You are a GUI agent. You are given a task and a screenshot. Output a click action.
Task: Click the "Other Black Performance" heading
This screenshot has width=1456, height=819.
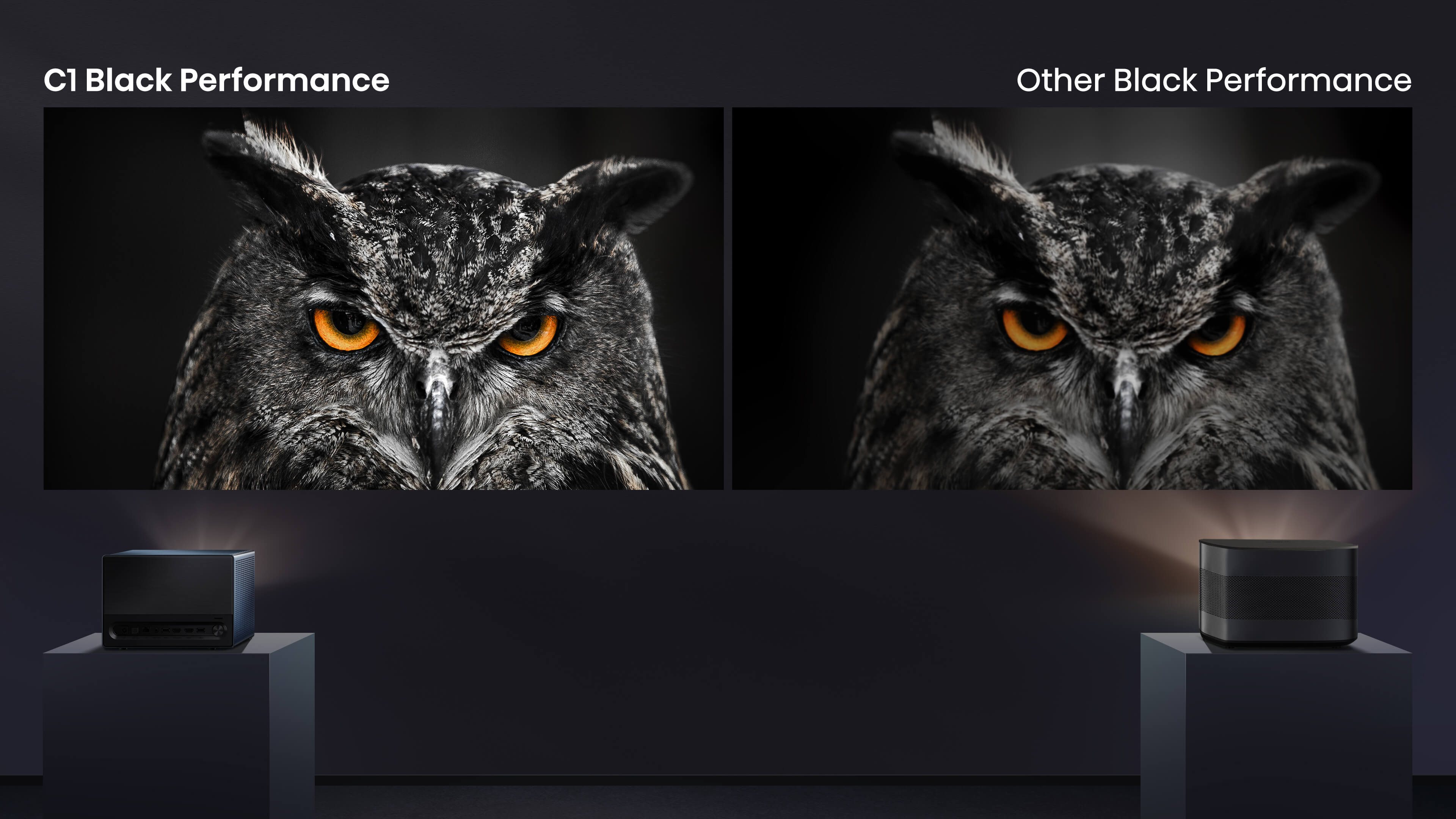tap(1213, 80)
